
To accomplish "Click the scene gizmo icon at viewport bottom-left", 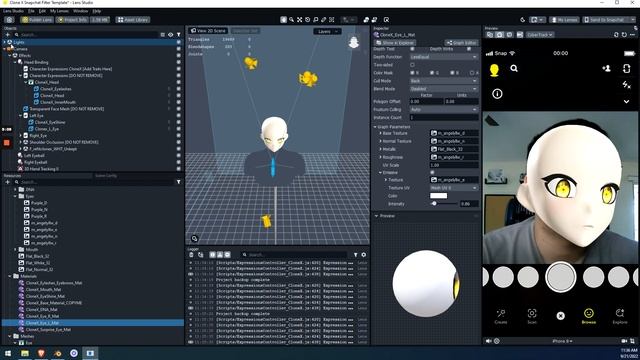I will pyautogui.click(x=194, y=238).
